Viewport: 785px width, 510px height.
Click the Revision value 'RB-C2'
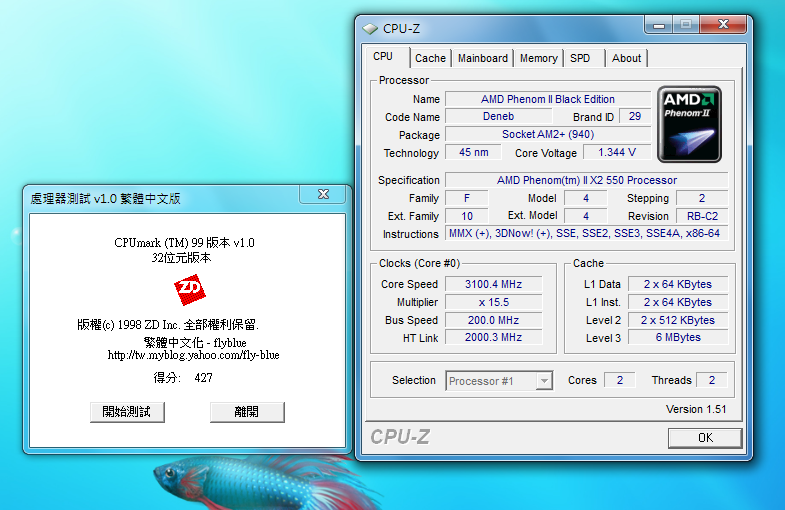tap(702, 216)
